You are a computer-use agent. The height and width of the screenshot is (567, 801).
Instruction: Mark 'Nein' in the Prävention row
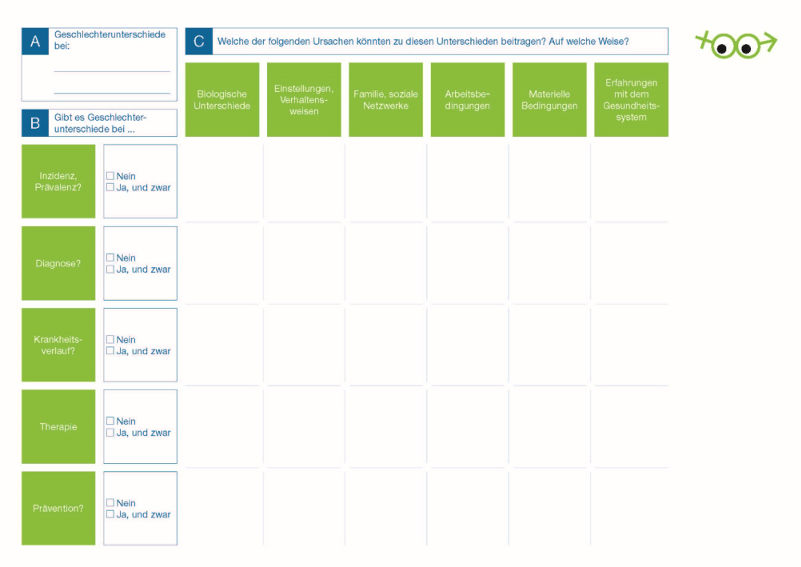[110, 503]
